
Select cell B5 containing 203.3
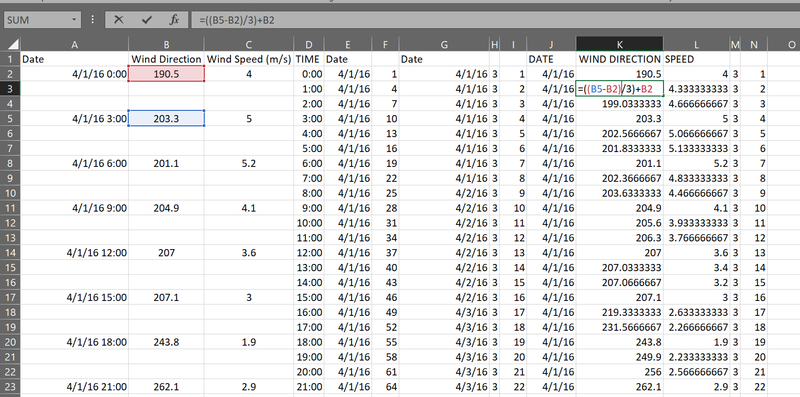(x=166, y=119)
